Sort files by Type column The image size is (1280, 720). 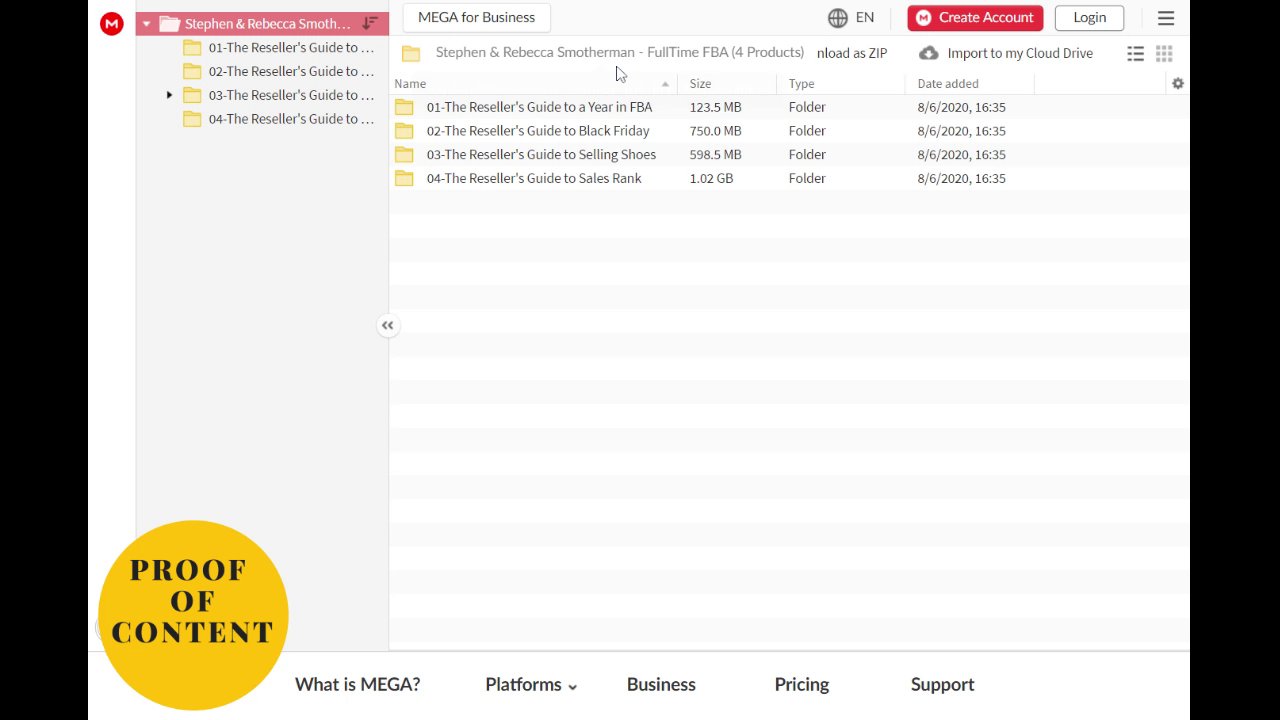coord(801,84)
